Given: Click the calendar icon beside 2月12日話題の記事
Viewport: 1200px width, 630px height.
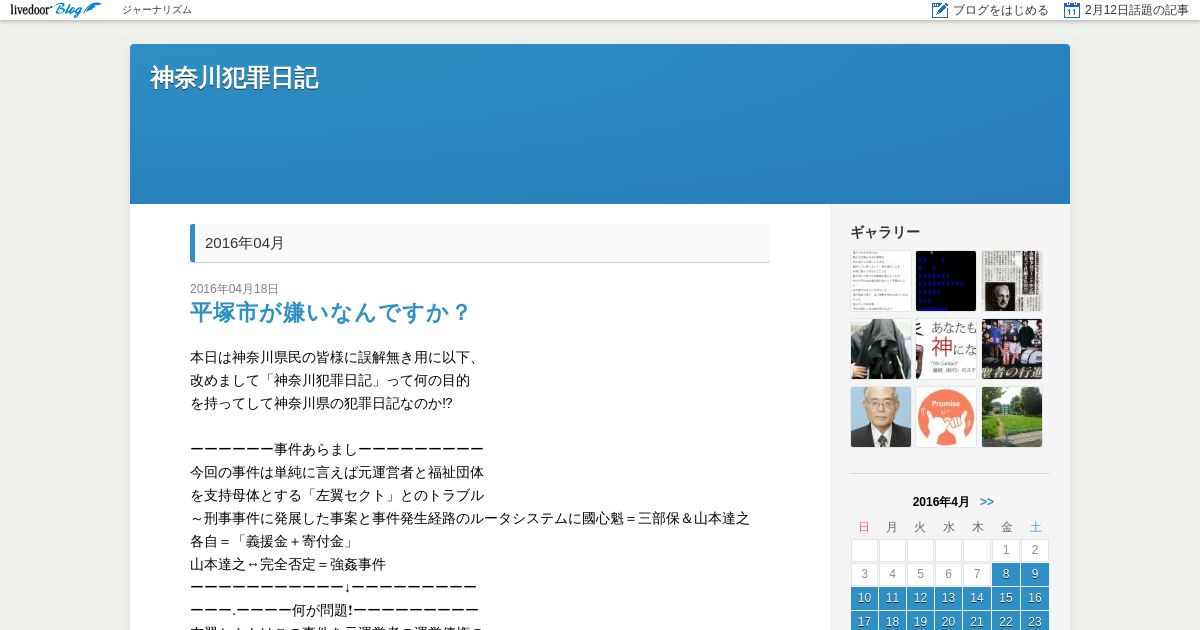Looking at the screenshot, I should coord(1072,10).
